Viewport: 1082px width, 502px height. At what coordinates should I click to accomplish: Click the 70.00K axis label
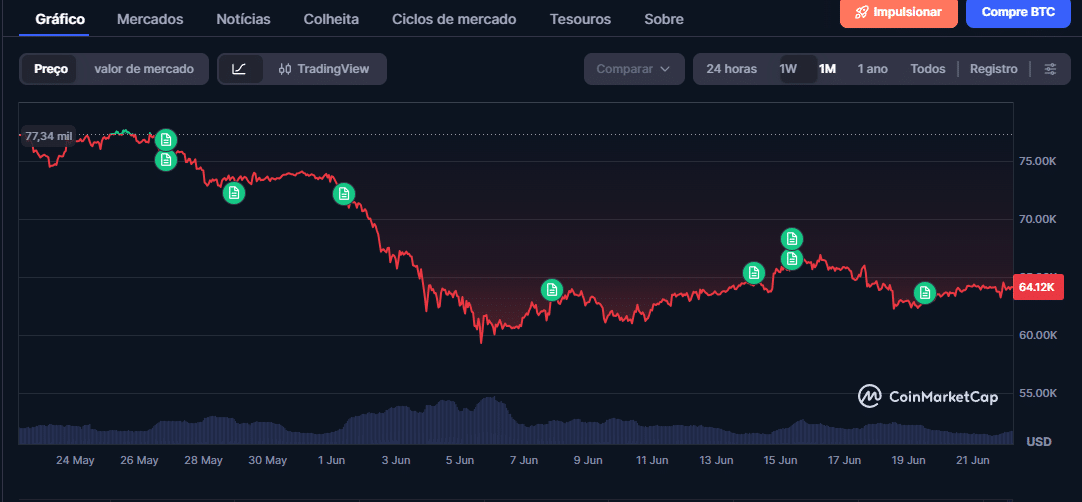1038,219
